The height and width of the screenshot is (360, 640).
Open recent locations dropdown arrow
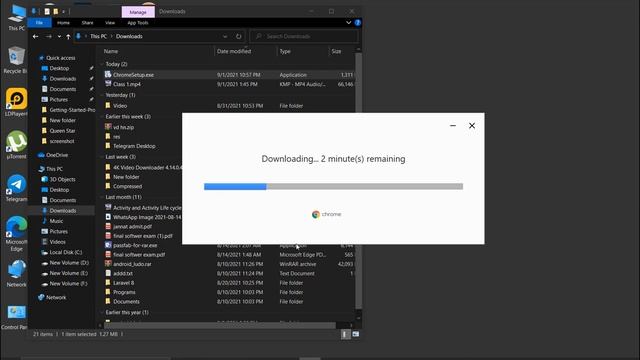coord(59,36)
